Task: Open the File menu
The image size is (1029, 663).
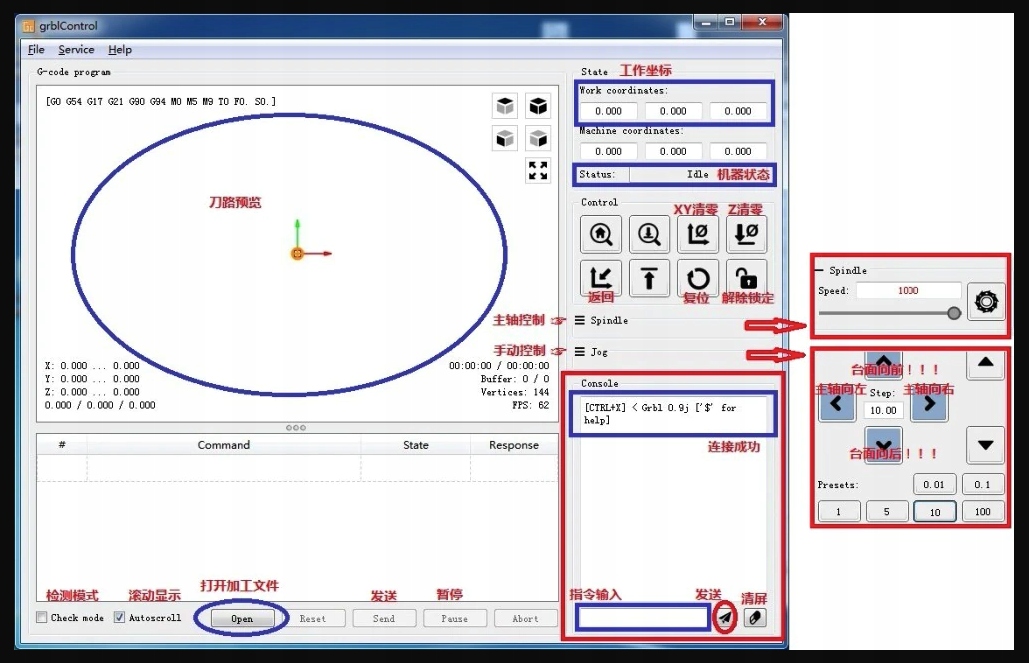Action: 36,49
